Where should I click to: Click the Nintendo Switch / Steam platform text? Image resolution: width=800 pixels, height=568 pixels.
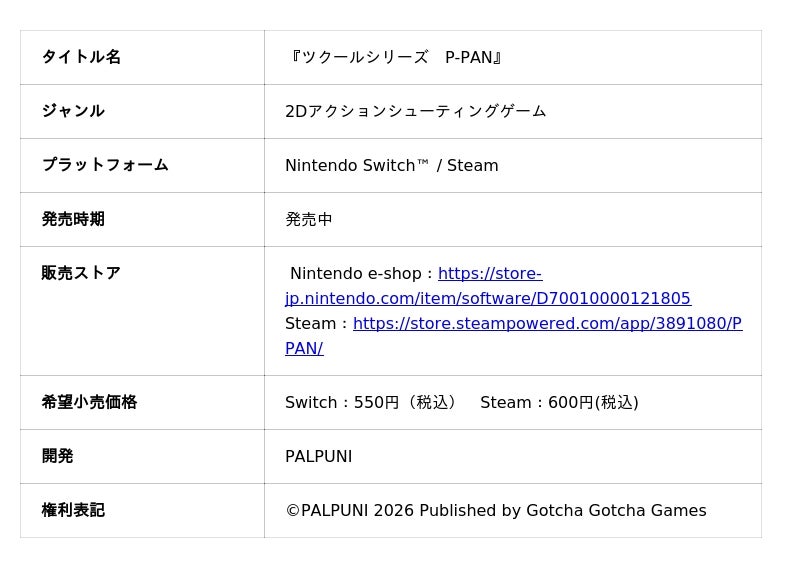click(x=392, y=165)
